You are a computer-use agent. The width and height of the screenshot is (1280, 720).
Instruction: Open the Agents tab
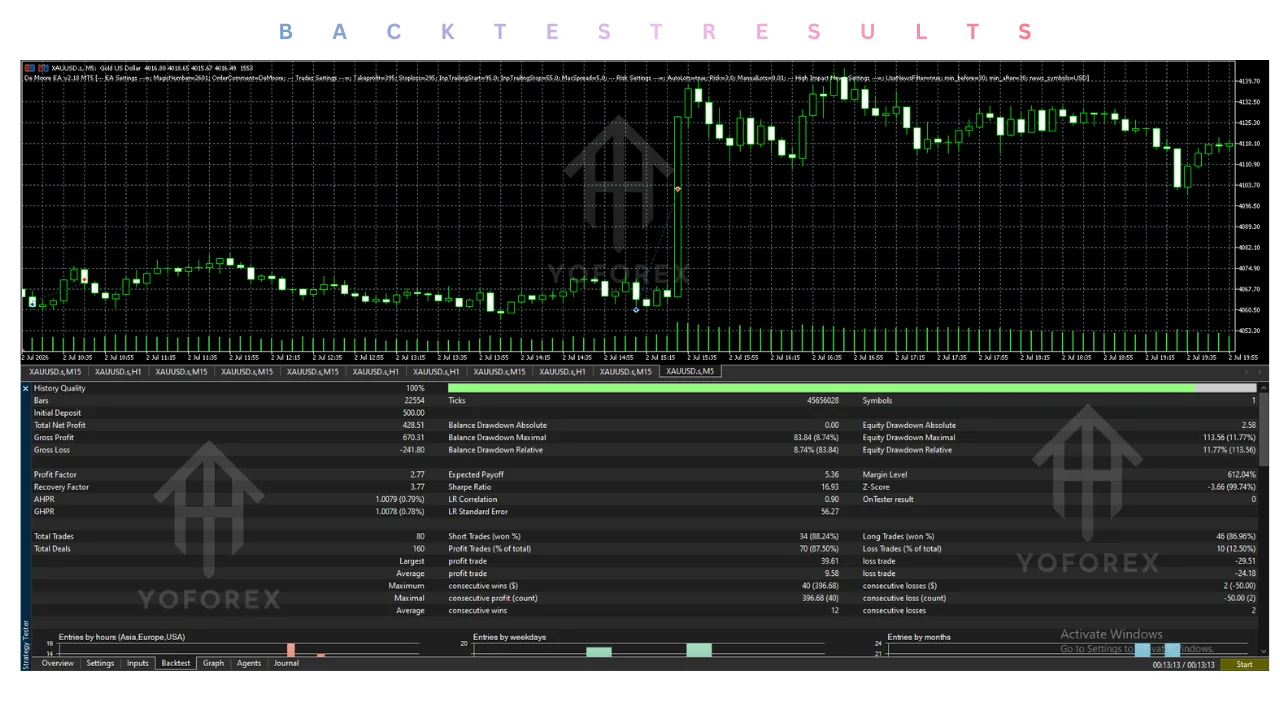pyautogui.click(x=249, y=663)
